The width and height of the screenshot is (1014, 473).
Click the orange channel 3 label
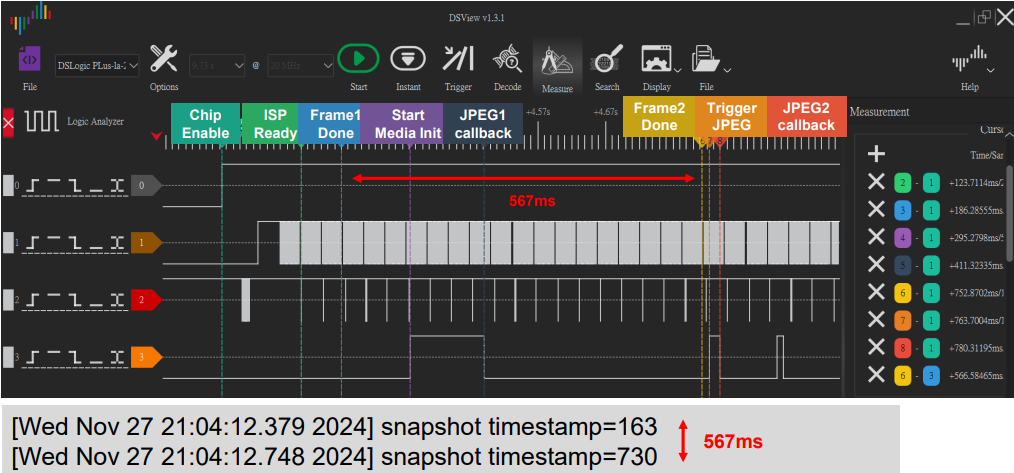[144, 356]
